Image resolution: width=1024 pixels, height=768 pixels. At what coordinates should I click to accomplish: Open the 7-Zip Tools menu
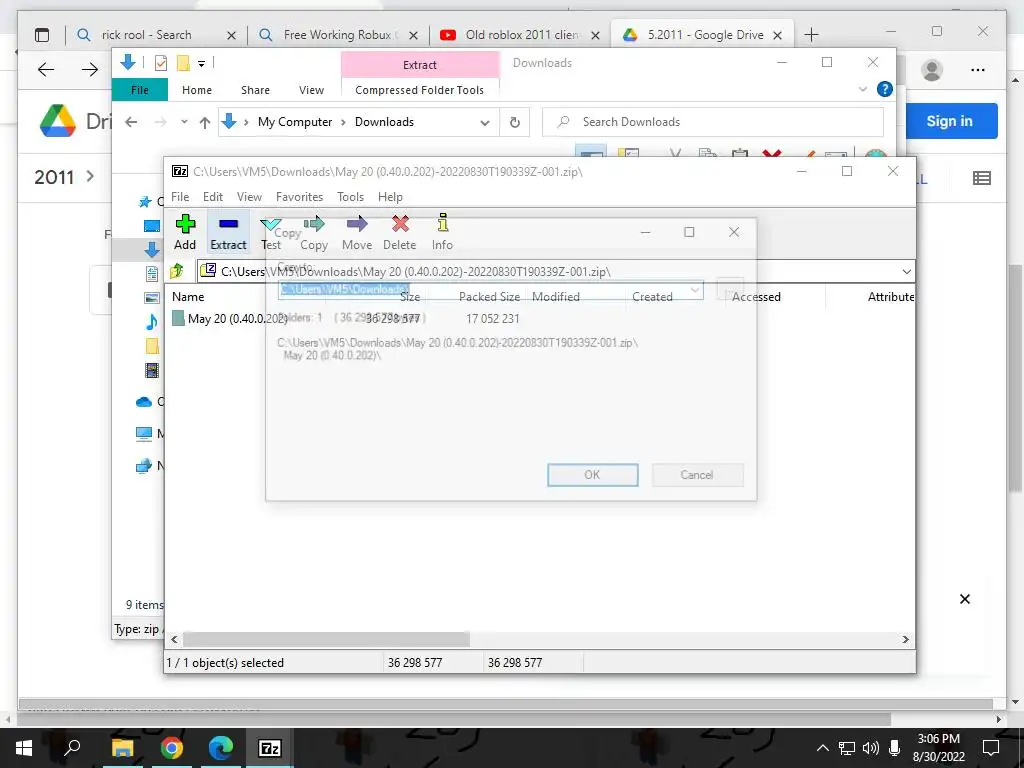[x=351, y=197]
